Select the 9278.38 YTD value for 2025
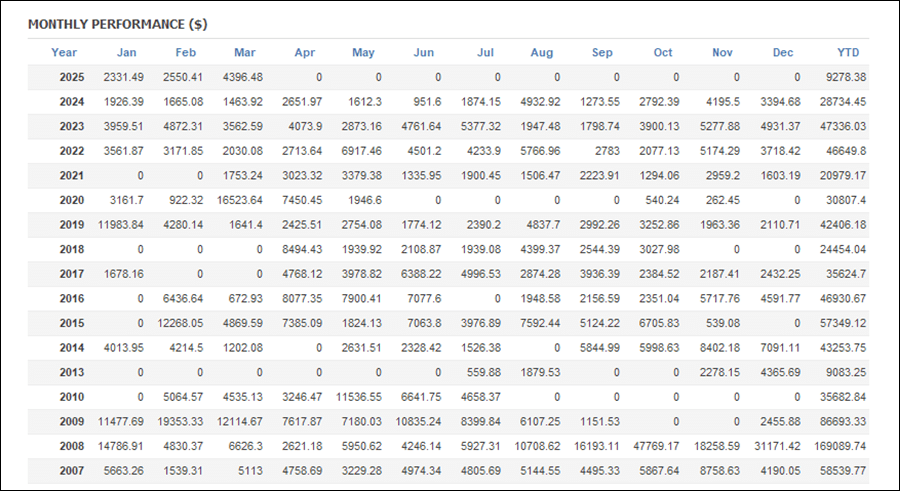The image size is (900, 491). click(846, 77)
